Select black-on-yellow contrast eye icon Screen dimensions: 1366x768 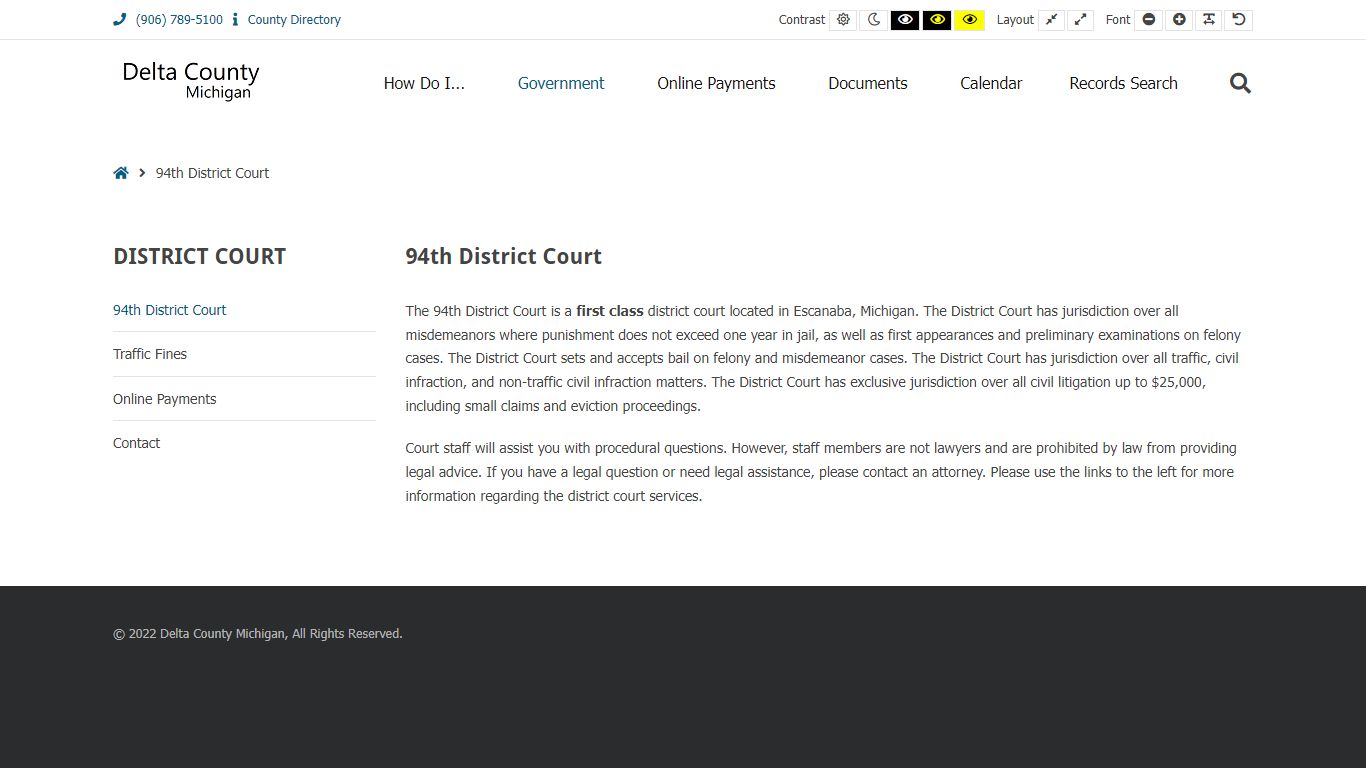(969, 19)
